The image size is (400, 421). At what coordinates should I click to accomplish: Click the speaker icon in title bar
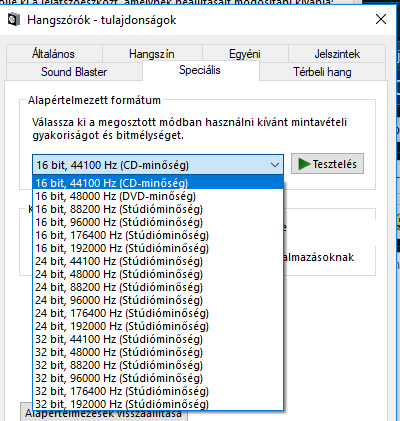[13, 20]
